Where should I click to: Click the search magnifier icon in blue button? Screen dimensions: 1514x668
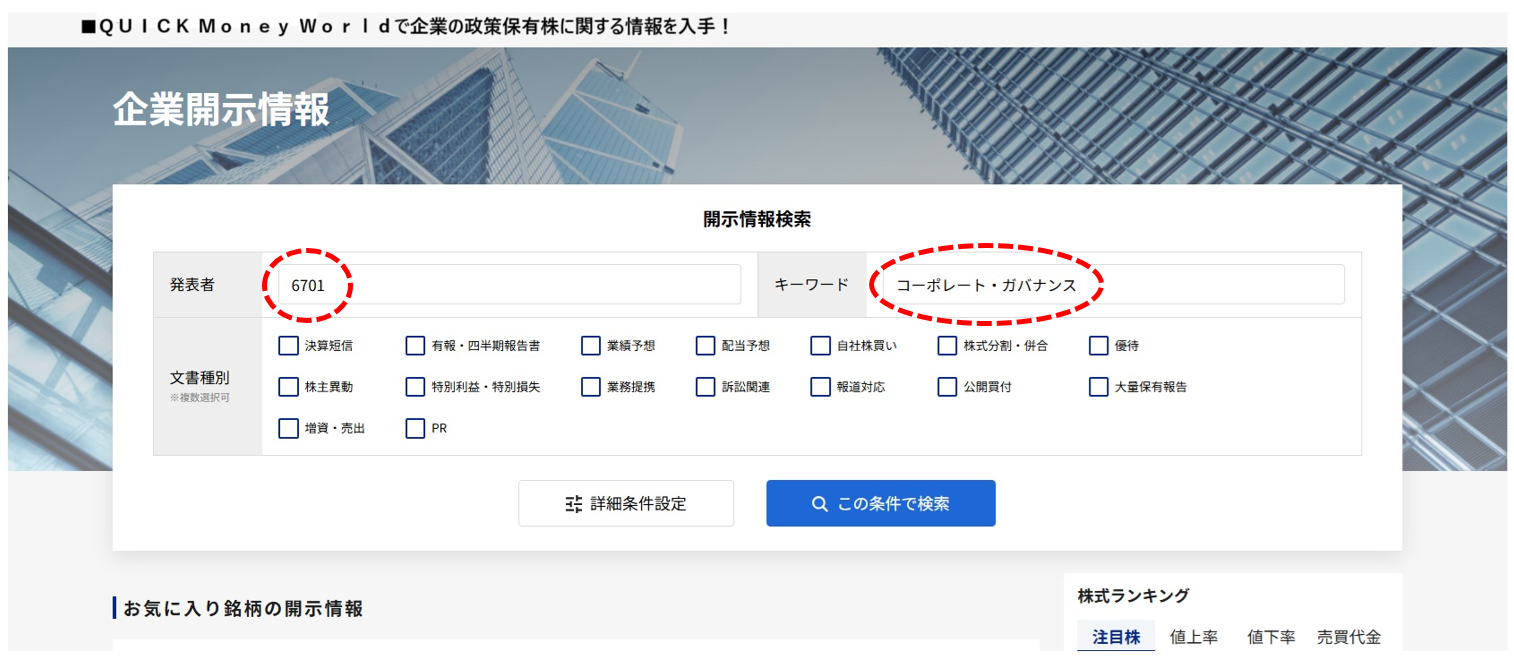tap(820, 504)
